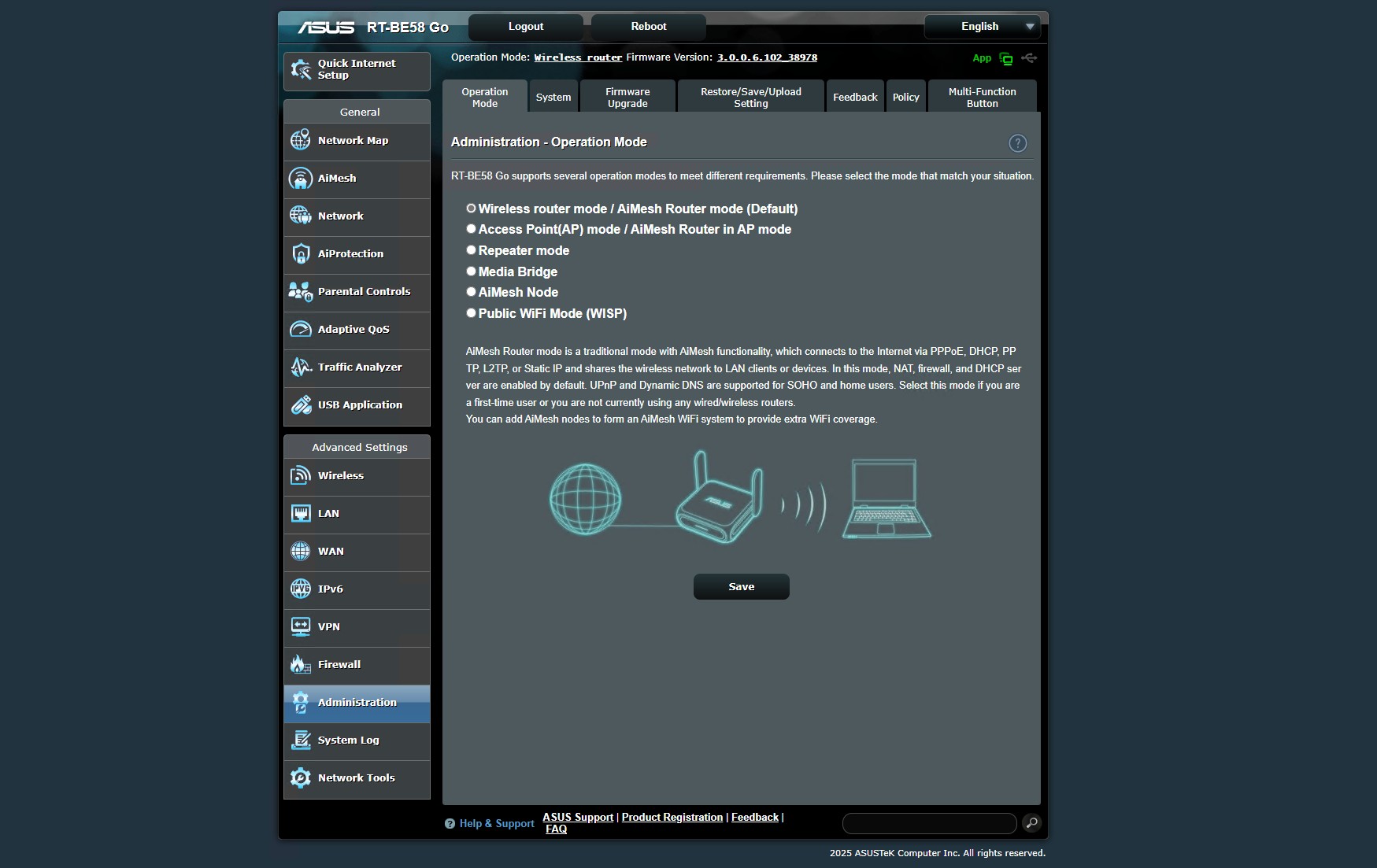Click the Traffic Analyzer icon
The image size is (1377, 868).
(x=301, y=367)
